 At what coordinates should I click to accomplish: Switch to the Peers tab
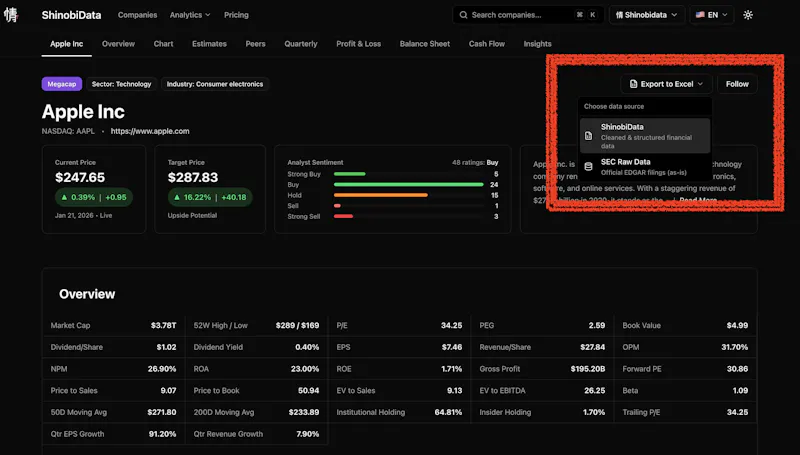pyautogui.click(x=255, y=44)
